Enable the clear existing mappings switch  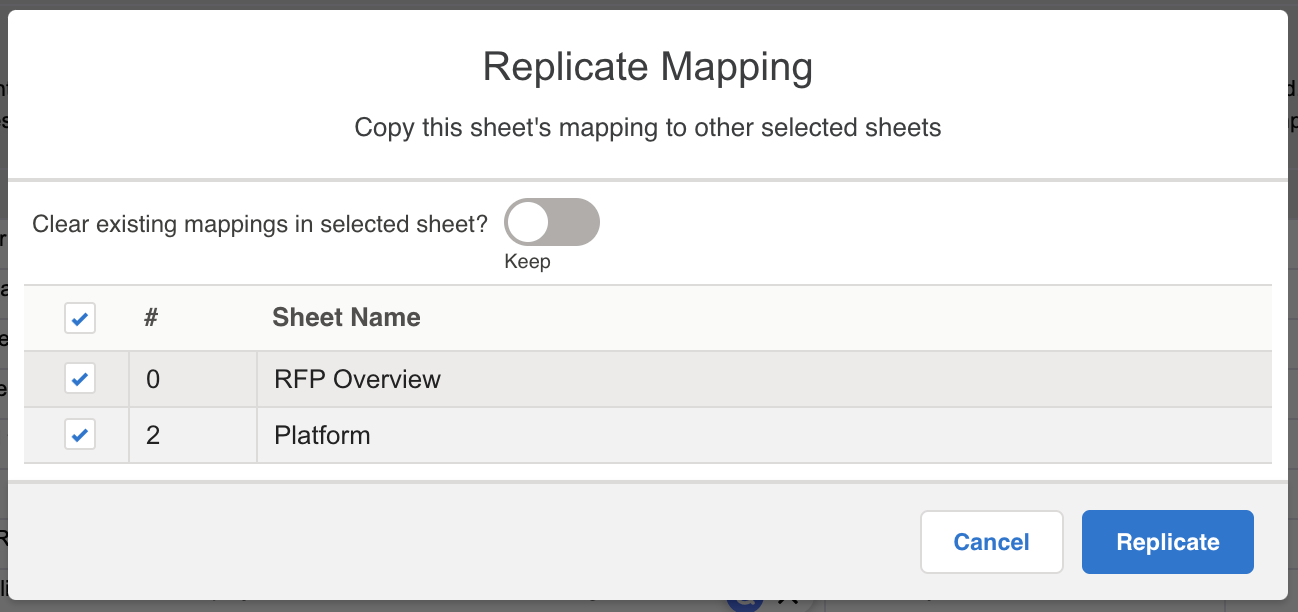(552, 222)
